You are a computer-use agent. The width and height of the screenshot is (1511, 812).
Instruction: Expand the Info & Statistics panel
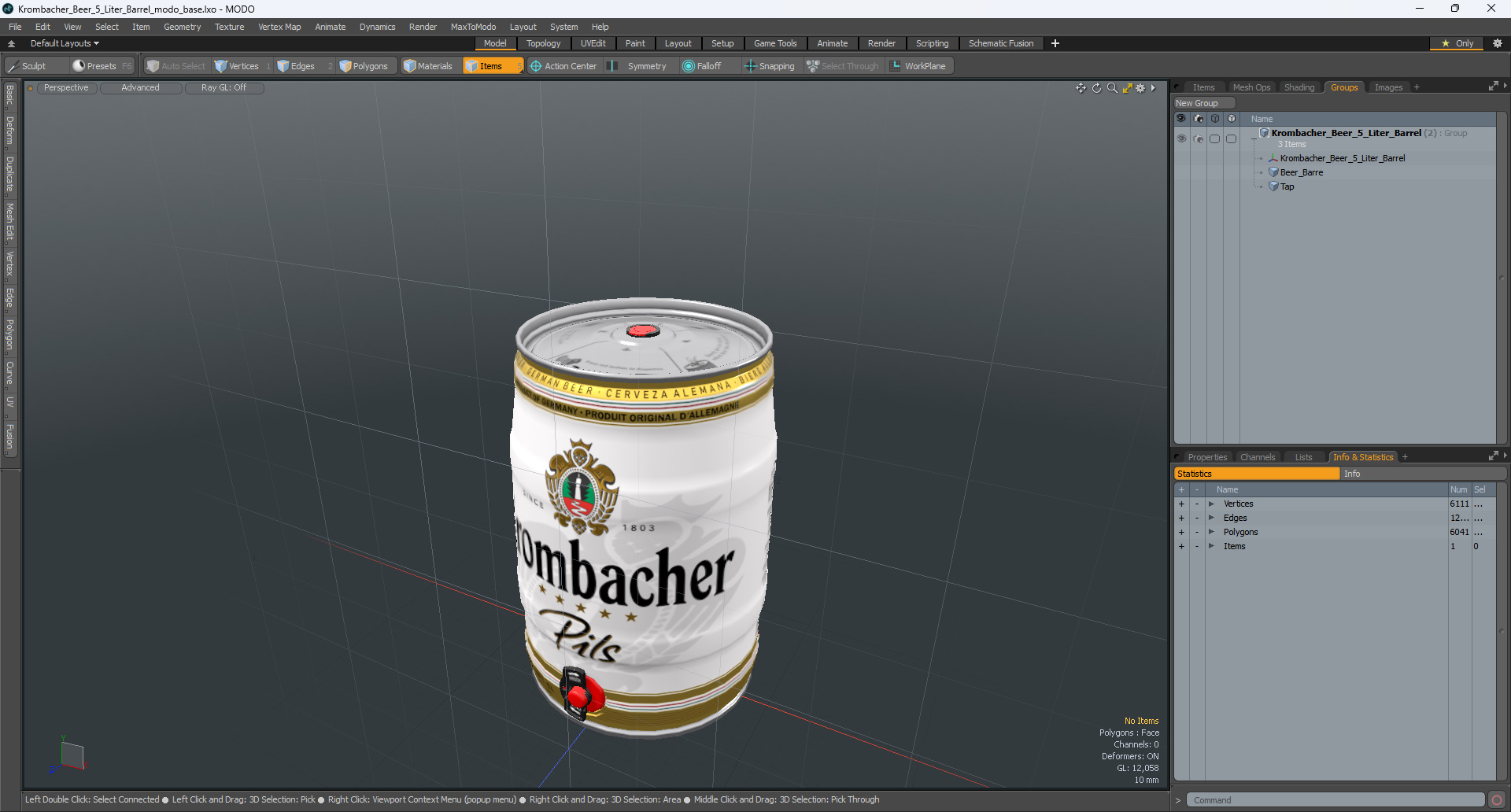pos(1493,456)
